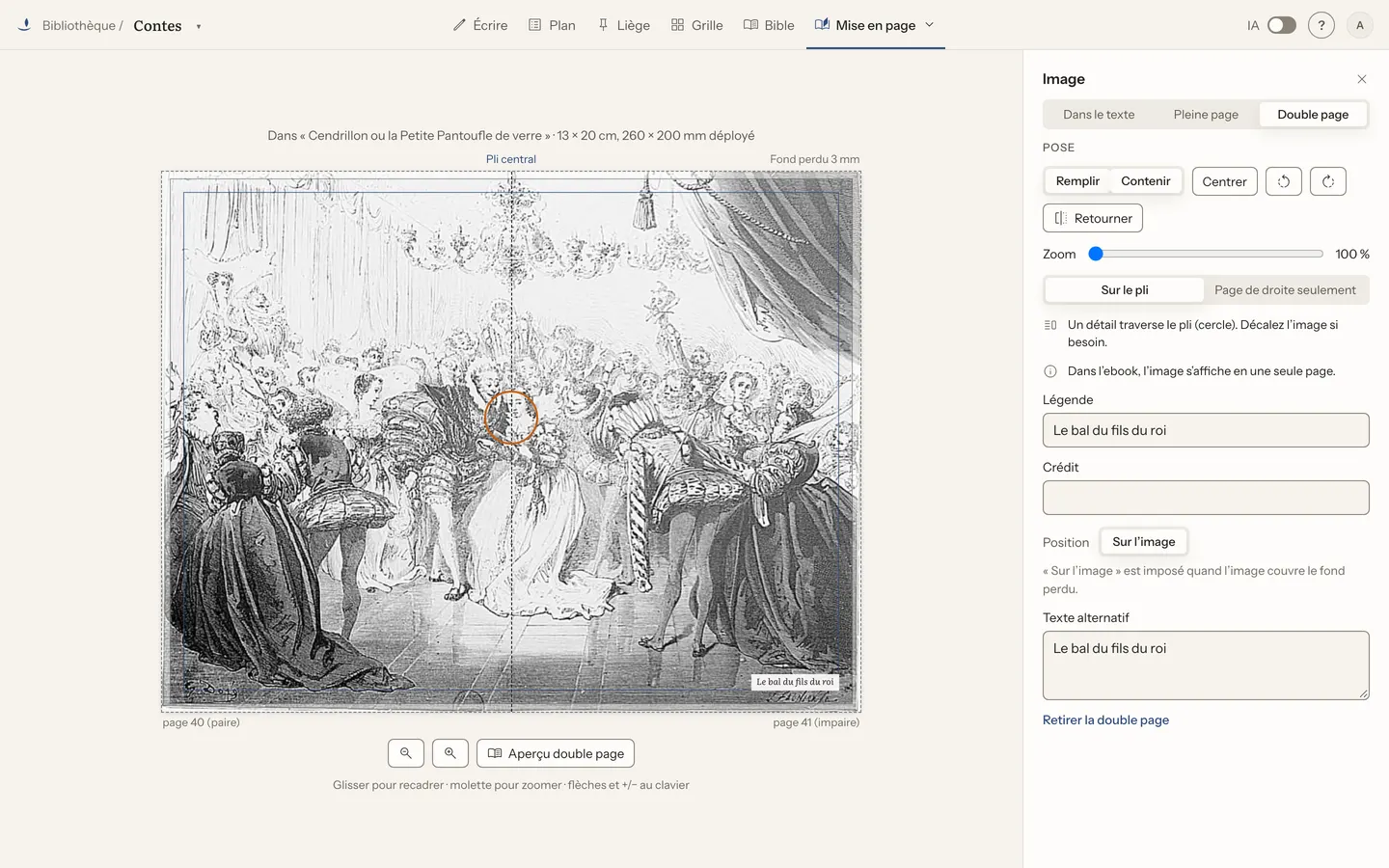Click in the Légende field
The height and width of the screenshot is (868, 1389).
(1206, 430)
